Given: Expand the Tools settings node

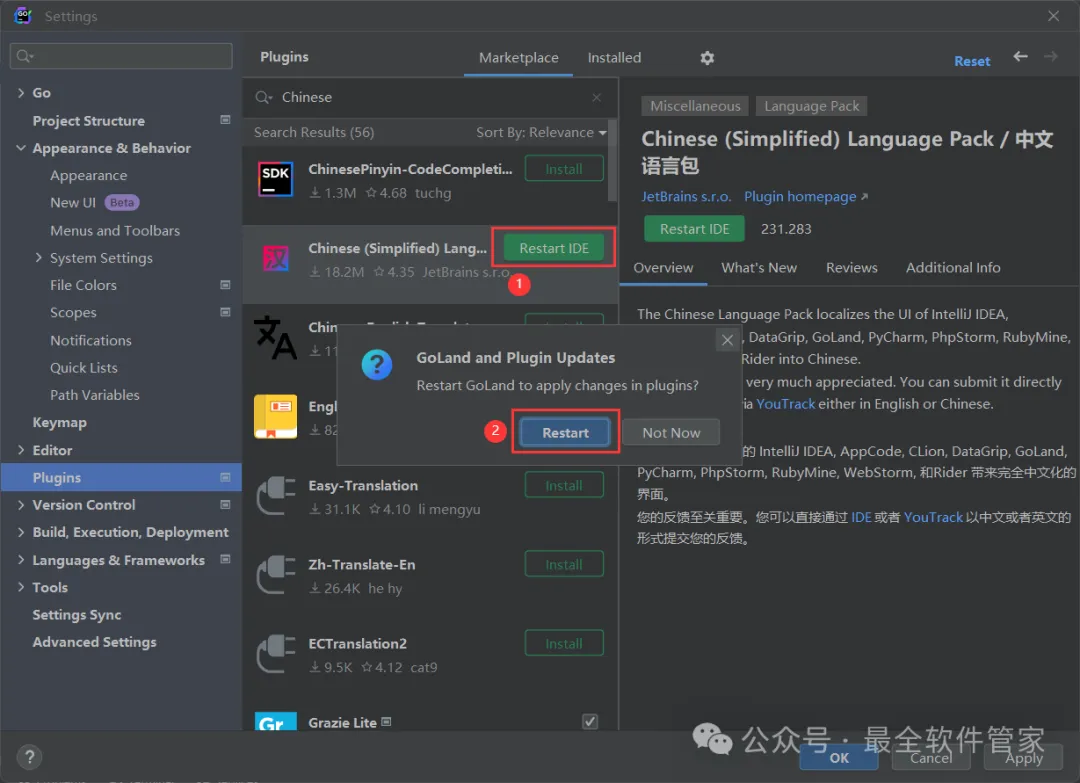Looking at the screenshot, I should click(21, 587).
